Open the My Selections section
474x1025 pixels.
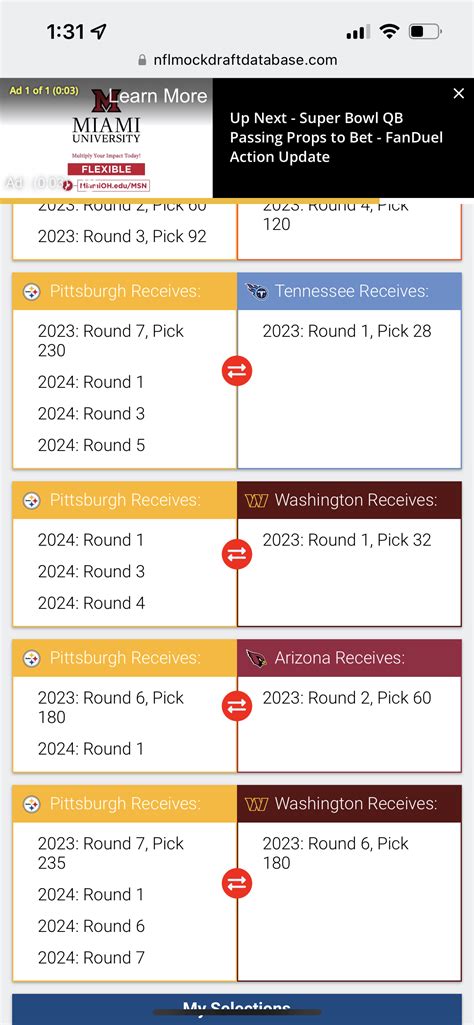237,1009
